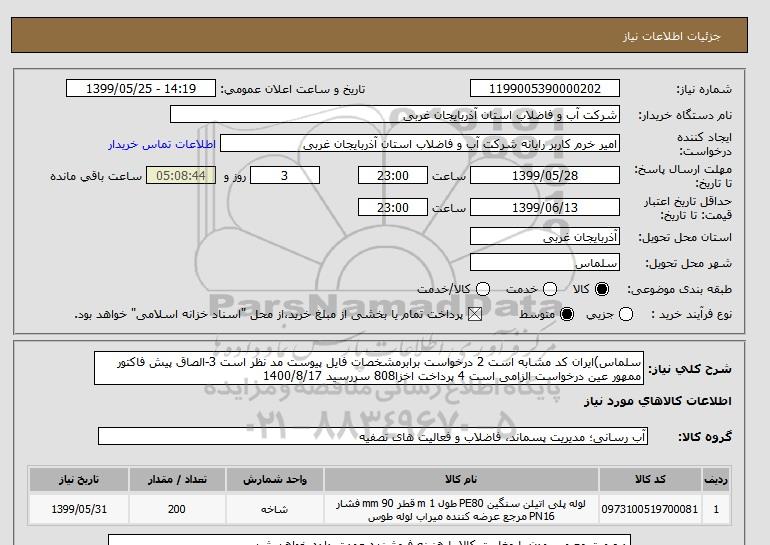
Task: Click the request creator name field
Action: (420, 144)
